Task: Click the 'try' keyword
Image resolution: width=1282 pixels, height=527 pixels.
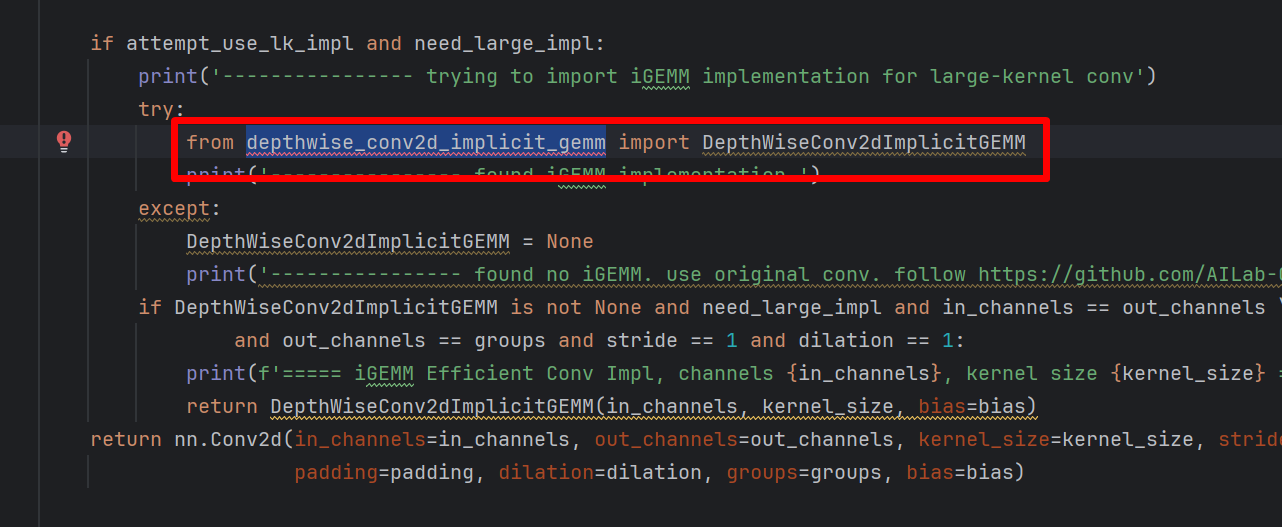Action: pos(156,109)
